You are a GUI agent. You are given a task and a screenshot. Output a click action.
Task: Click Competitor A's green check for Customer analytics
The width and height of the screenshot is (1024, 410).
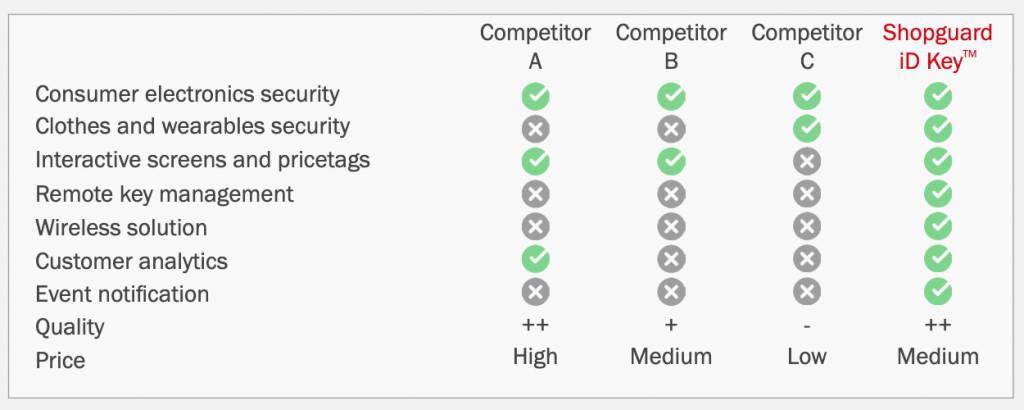[535, 260]
